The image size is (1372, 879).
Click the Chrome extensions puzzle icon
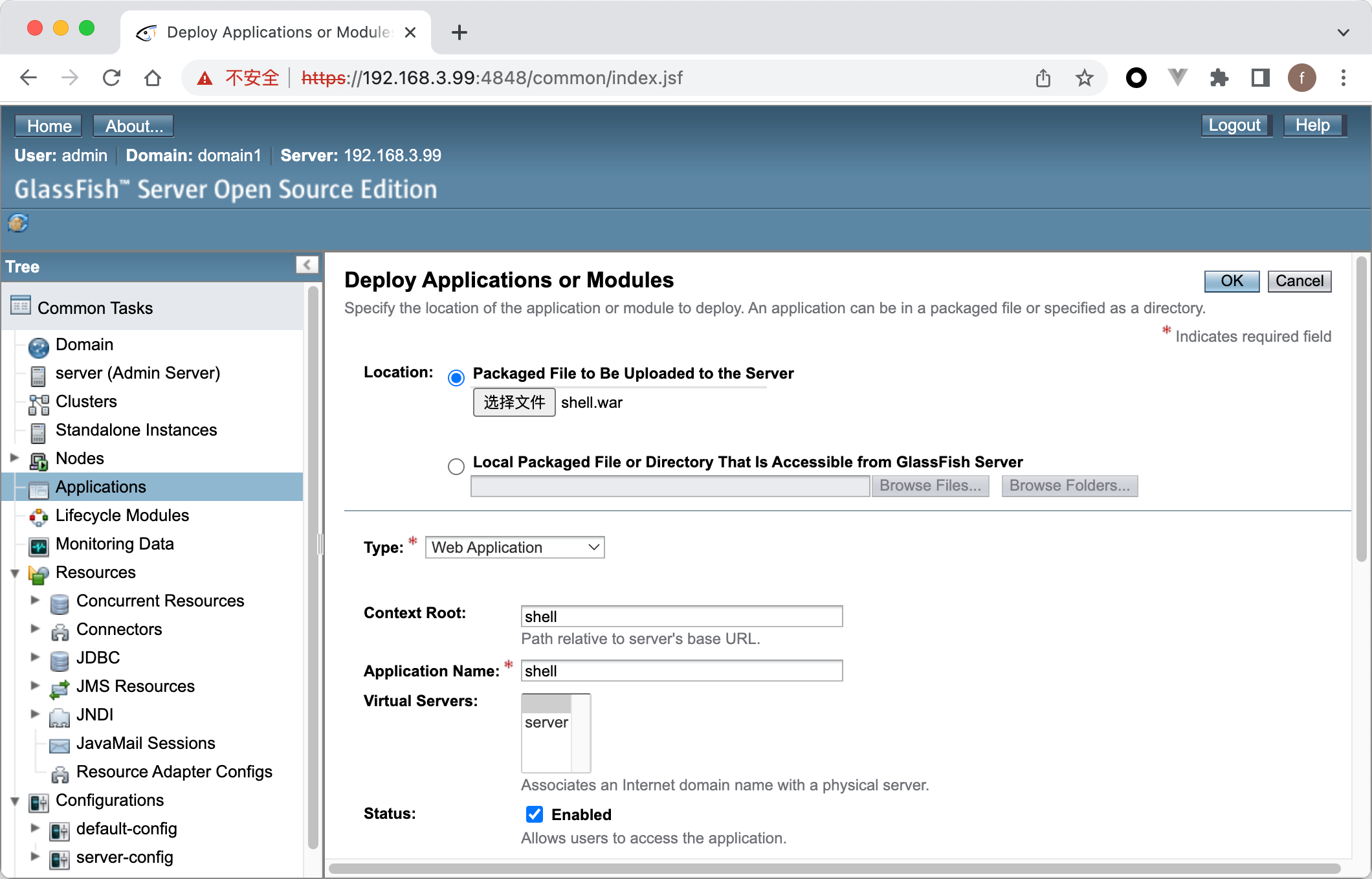tap(1219, 78)
